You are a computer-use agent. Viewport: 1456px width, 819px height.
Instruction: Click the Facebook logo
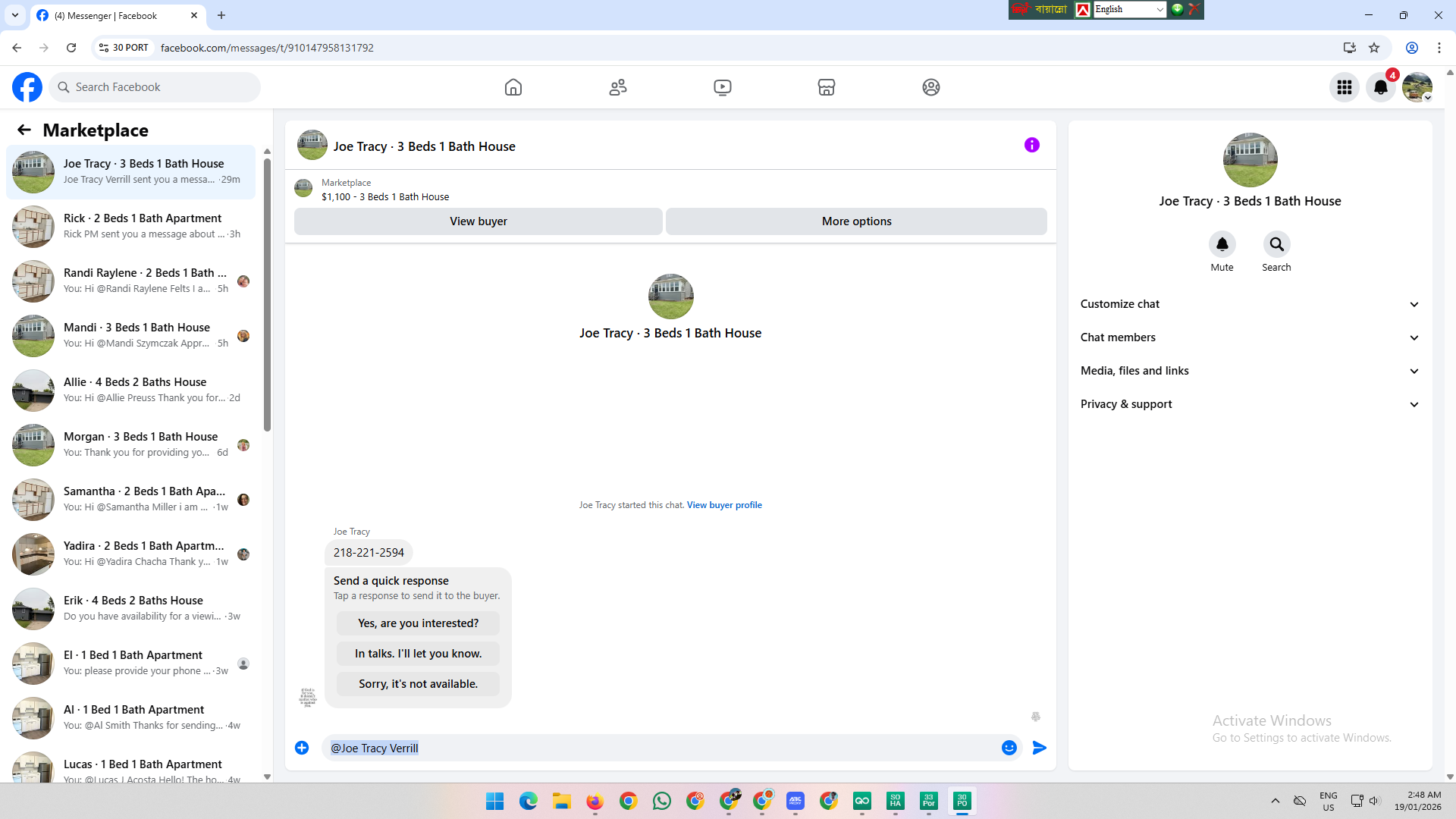pos(27,87)
